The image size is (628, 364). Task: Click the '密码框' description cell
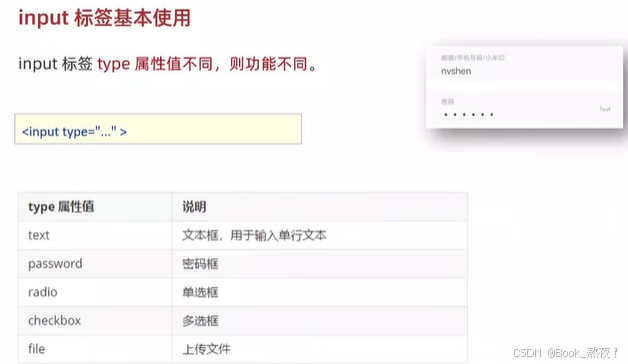[x=320, y=264]
